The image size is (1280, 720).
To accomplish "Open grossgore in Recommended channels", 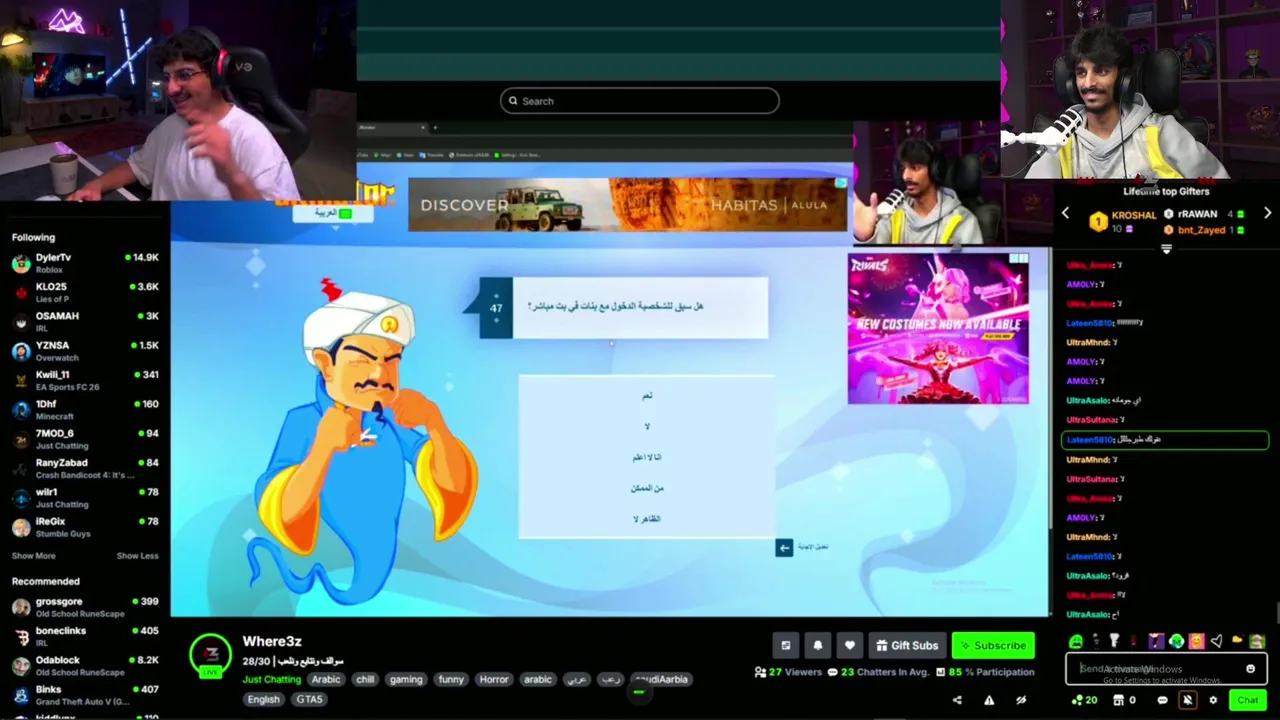I will (85, 607).
